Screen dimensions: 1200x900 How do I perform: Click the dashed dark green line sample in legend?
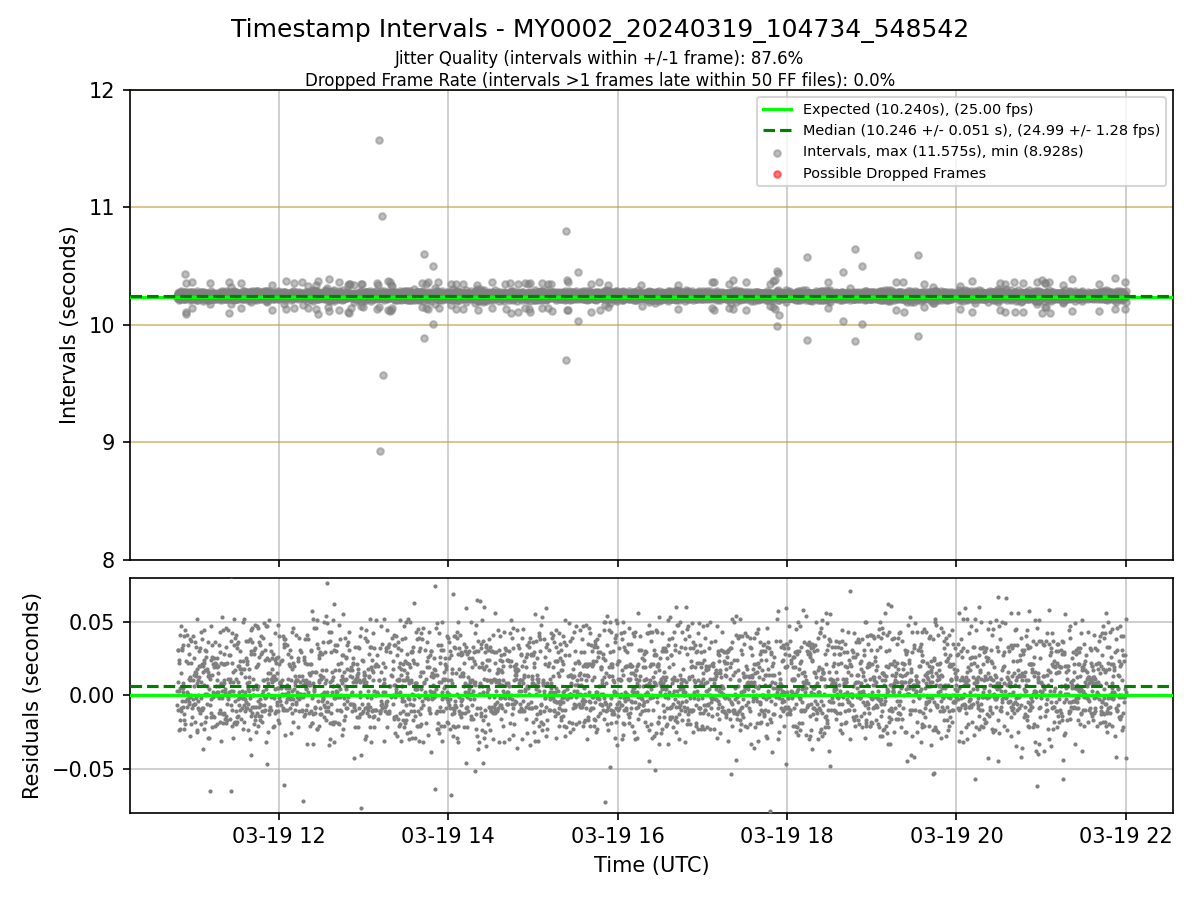pos(778,130)
